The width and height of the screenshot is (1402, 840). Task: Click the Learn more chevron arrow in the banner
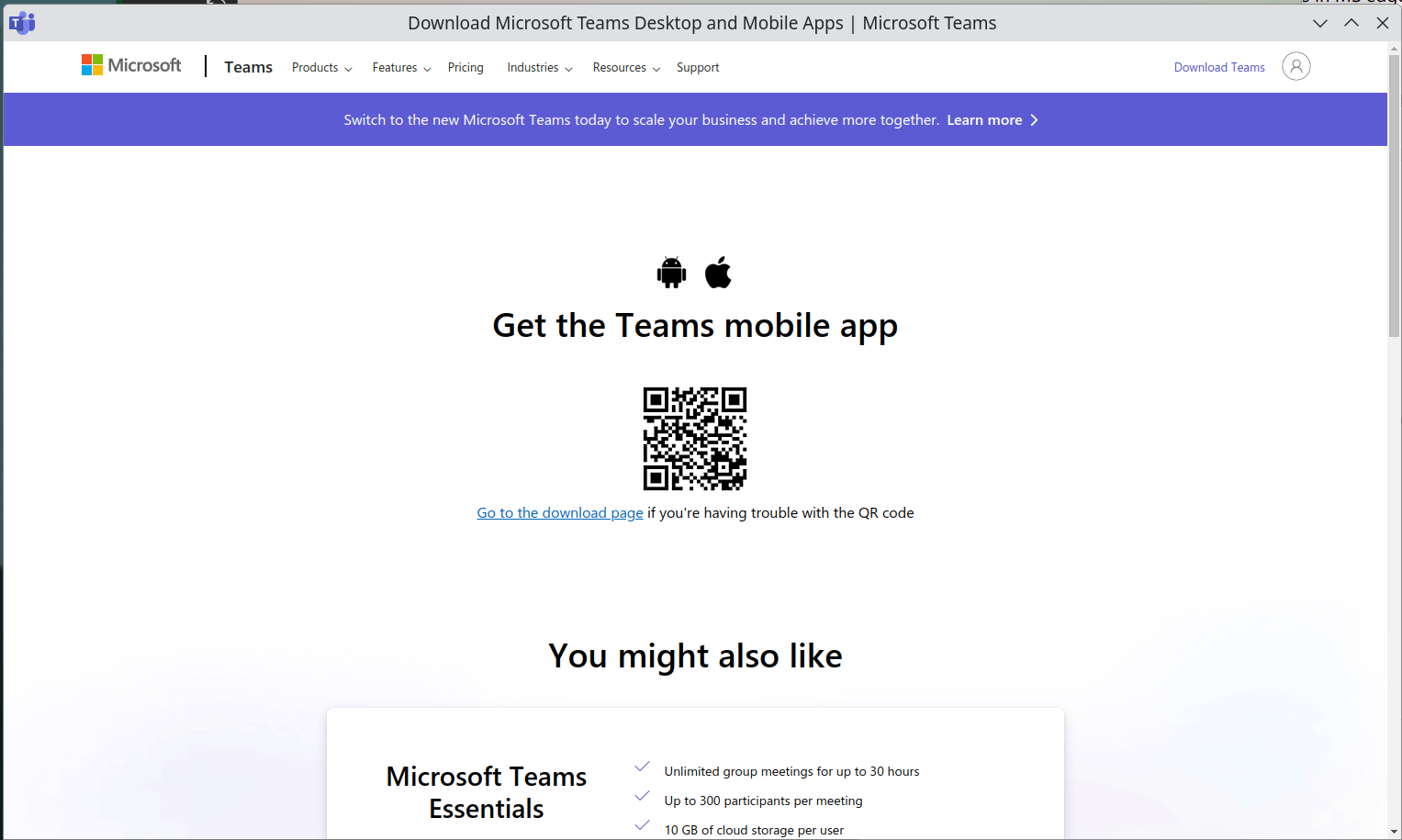point(1034,120)
